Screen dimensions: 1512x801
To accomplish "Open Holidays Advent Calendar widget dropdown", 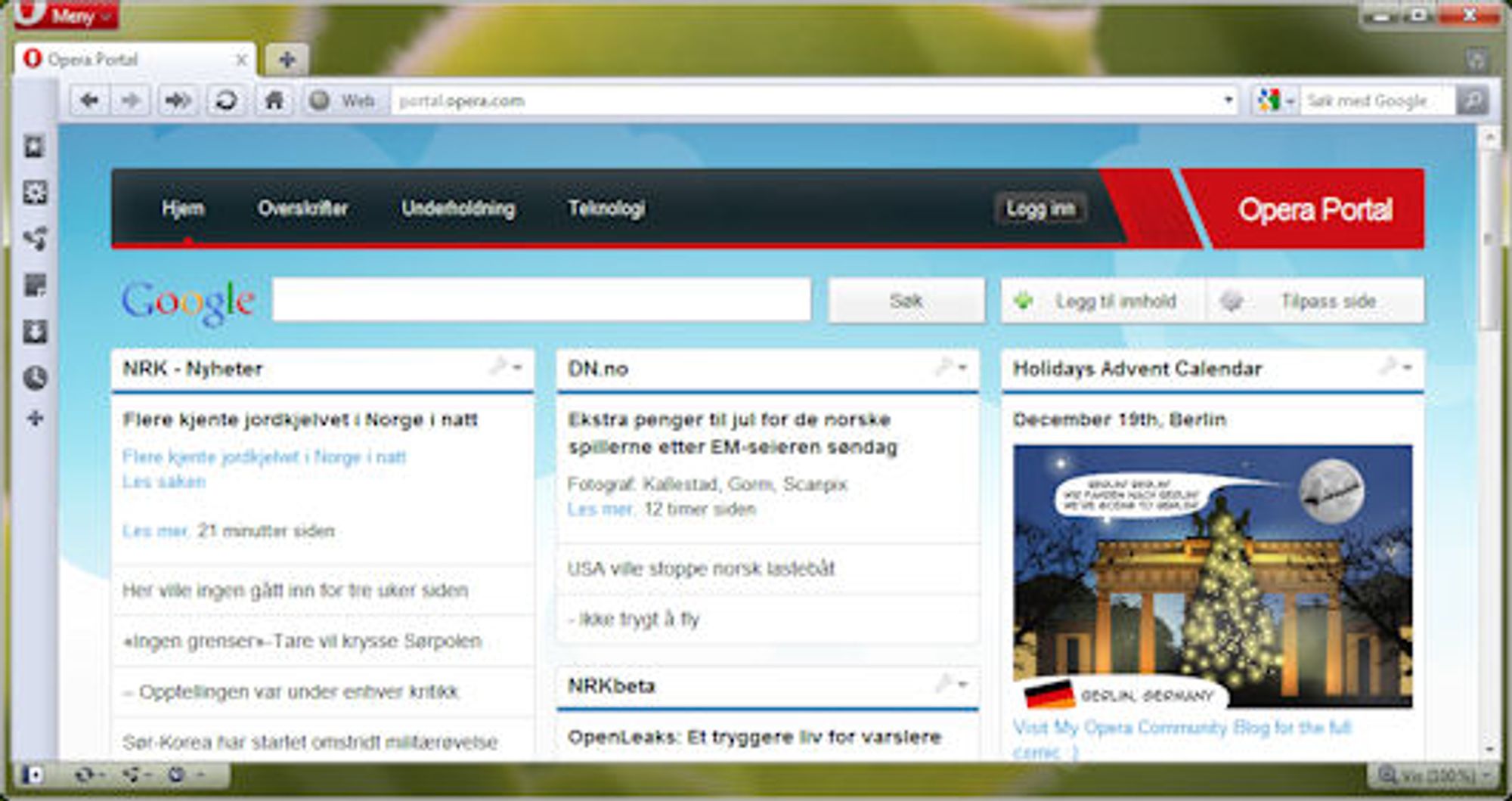I will pos(1397,367).
